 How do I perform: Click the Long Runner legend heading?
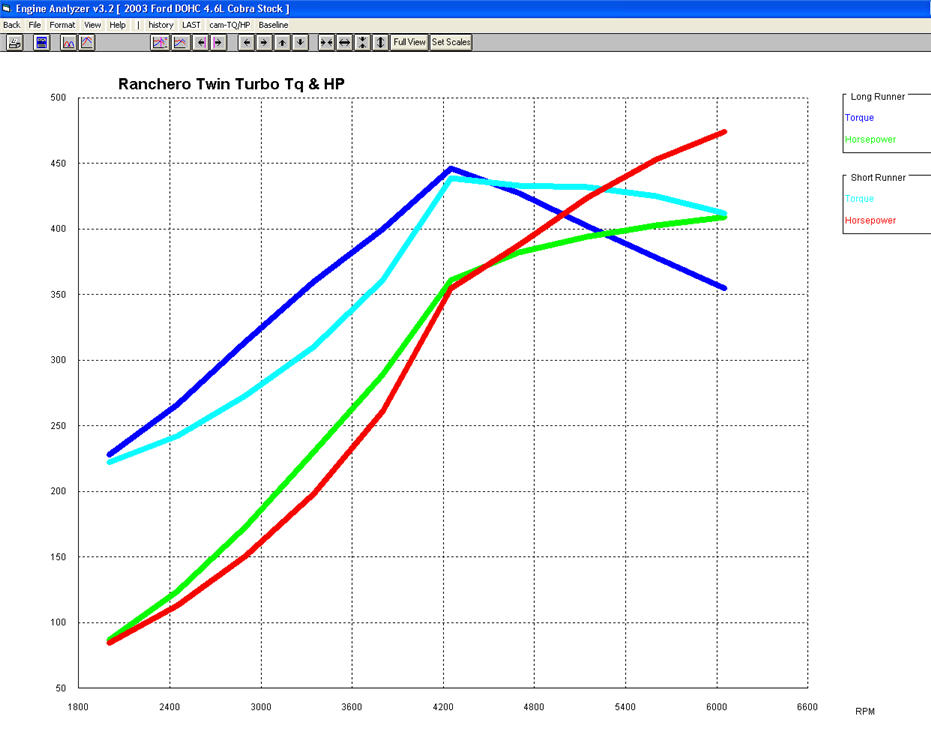coord(878,97)
